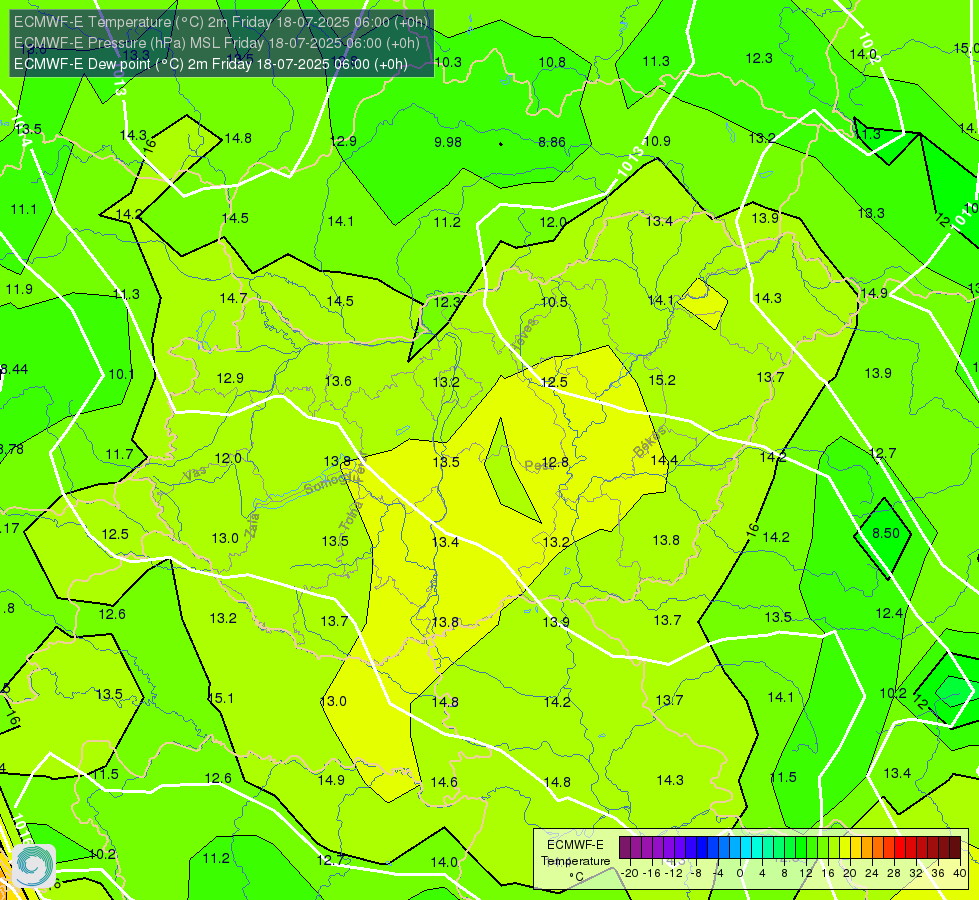Click the 15.1 temperature value
The height and width of the screenshot is (900, 979).
[x=220, y=698]
